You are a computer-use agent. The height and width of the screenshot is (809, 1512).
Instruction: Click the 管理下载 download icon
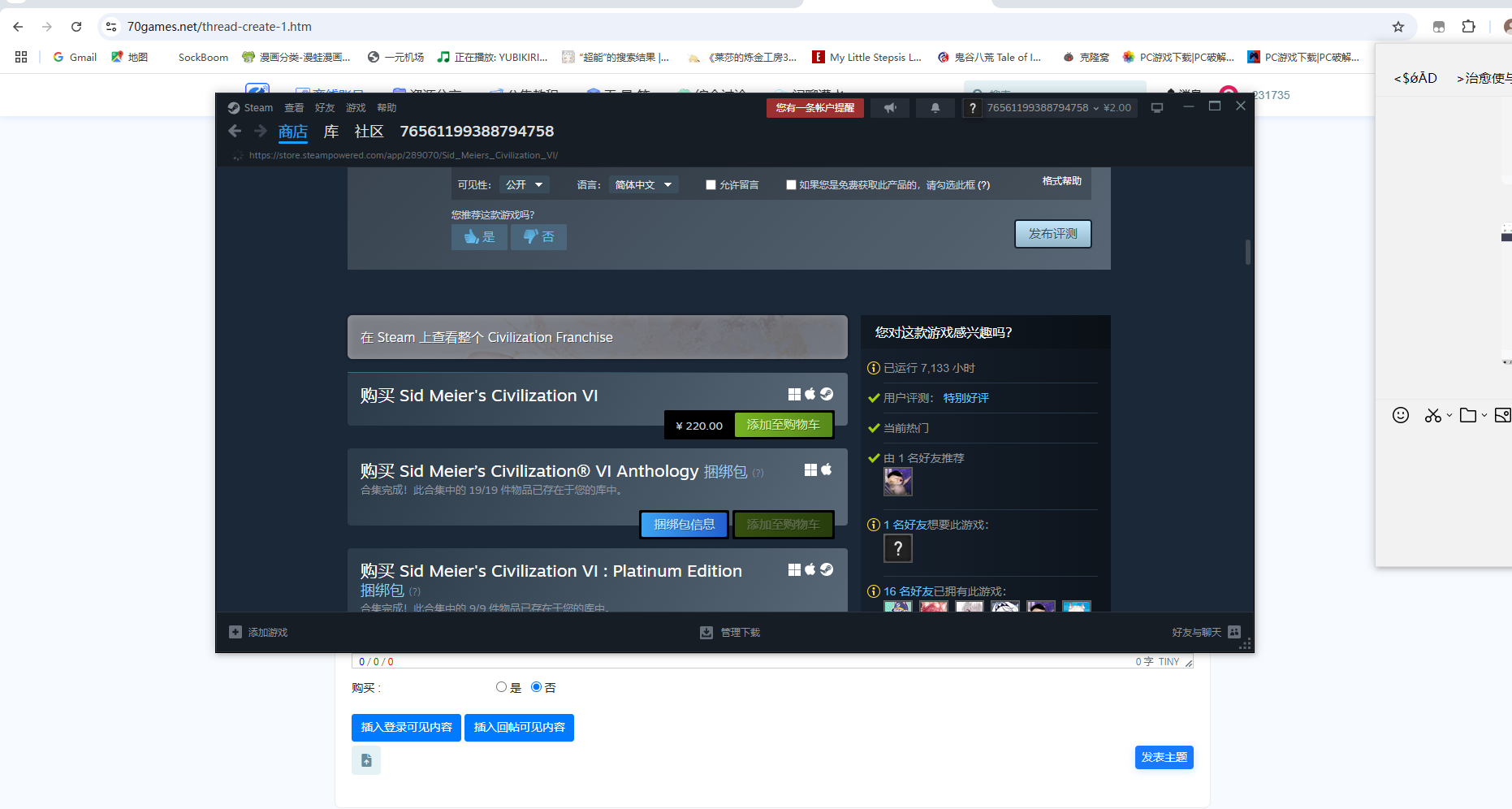click(x=706, y=632)
